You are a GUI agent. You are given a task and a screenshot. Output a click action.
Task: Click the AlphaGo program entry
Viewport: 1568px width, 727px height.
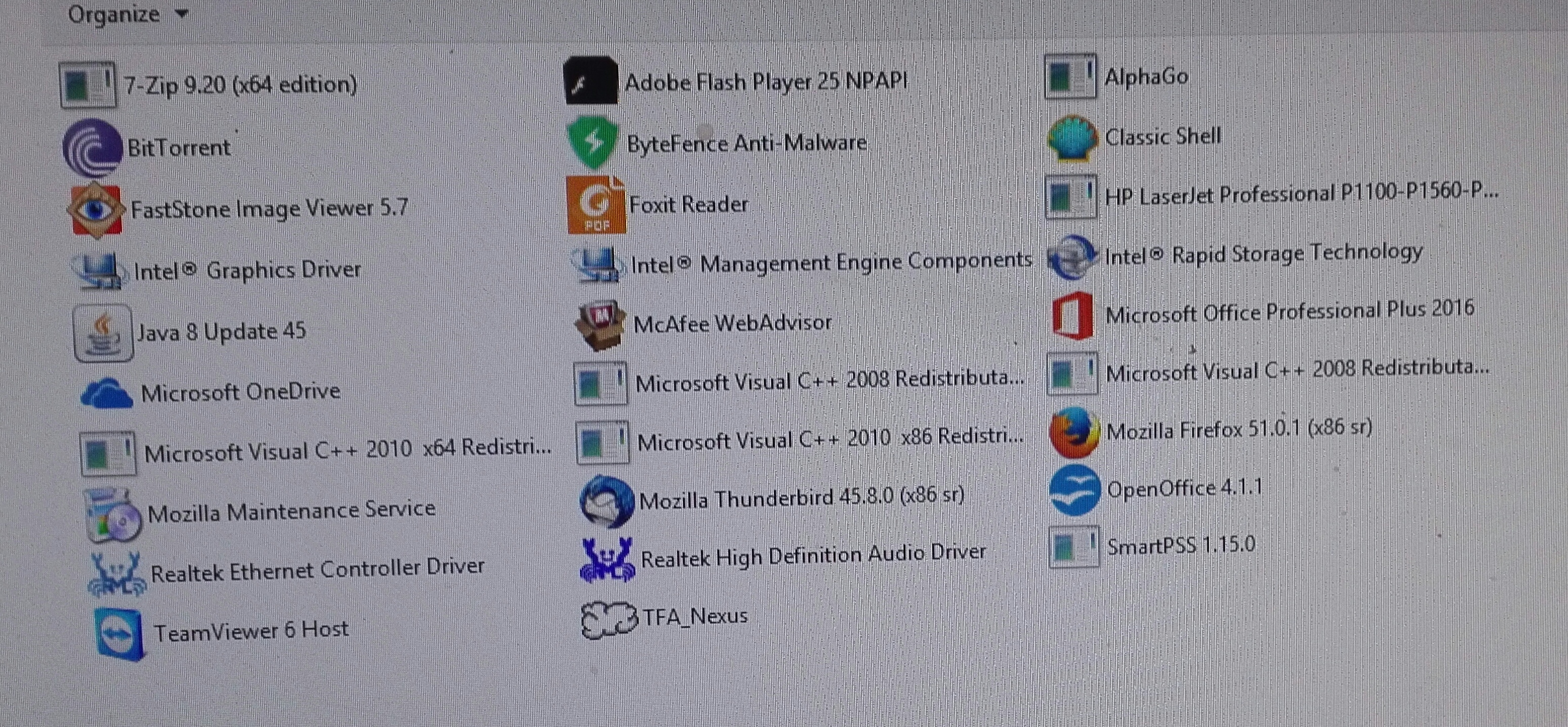[x=1146, y=77]
